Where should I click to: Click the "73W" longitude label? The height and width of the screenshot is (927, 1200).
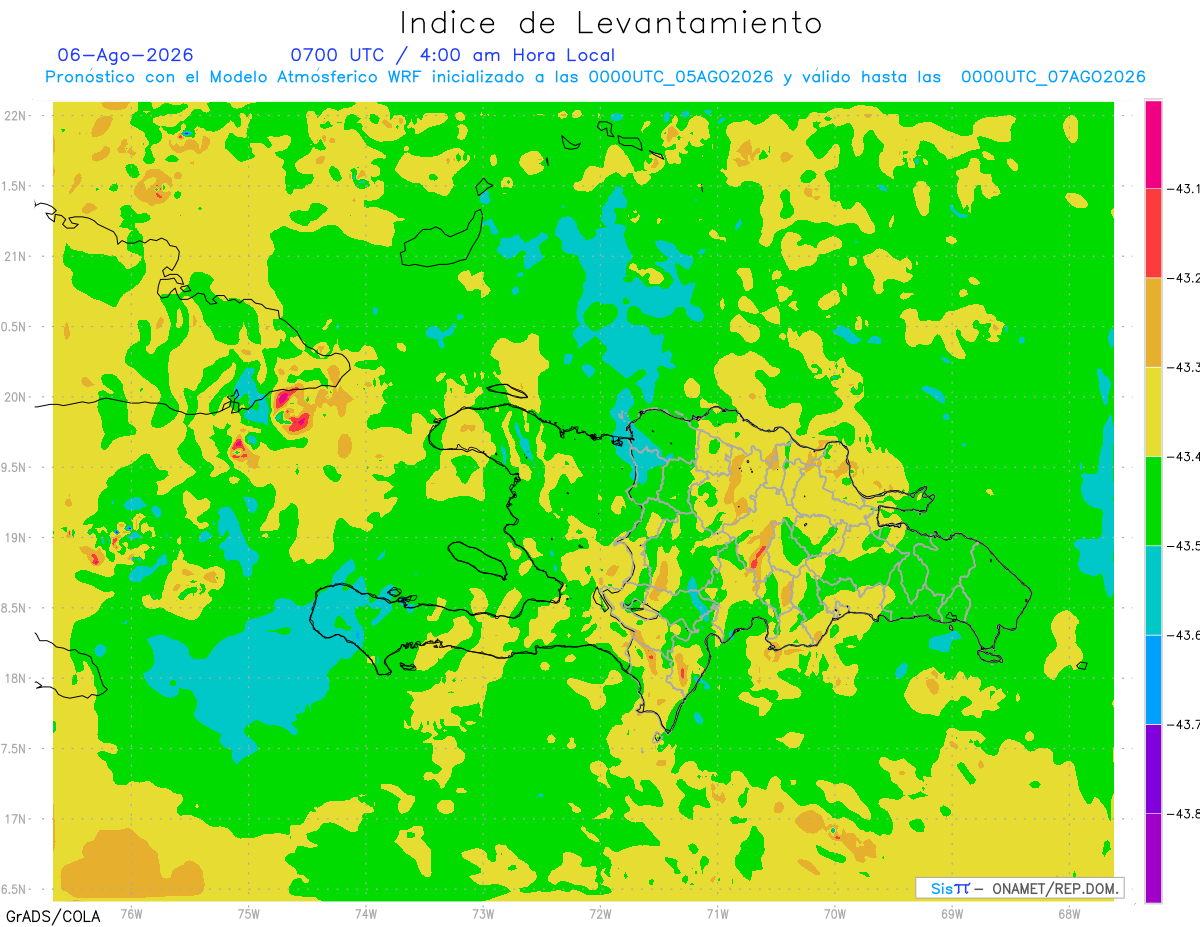point(483,912)
